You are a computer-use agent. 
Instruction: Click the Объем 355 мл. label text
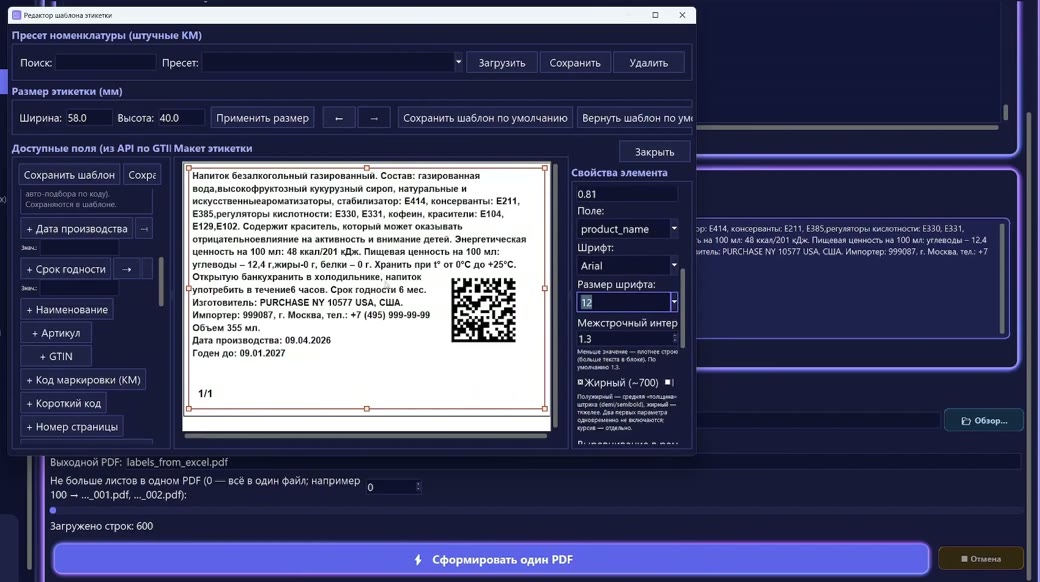tap(226, 328)
